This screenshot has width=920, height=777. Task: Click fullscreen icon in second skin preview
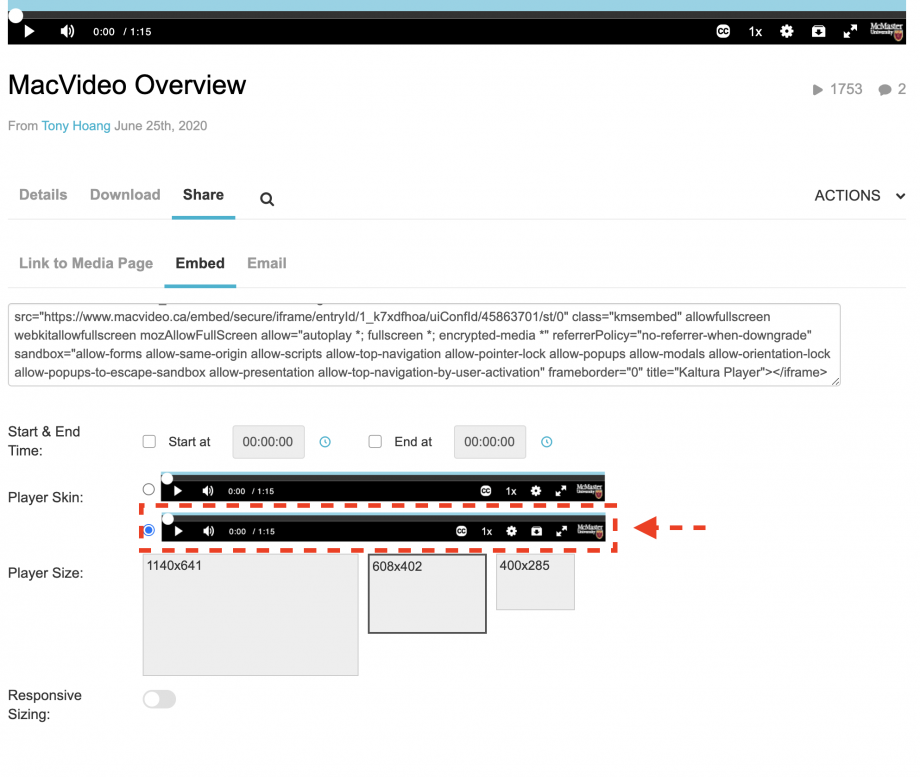(562, 531)
